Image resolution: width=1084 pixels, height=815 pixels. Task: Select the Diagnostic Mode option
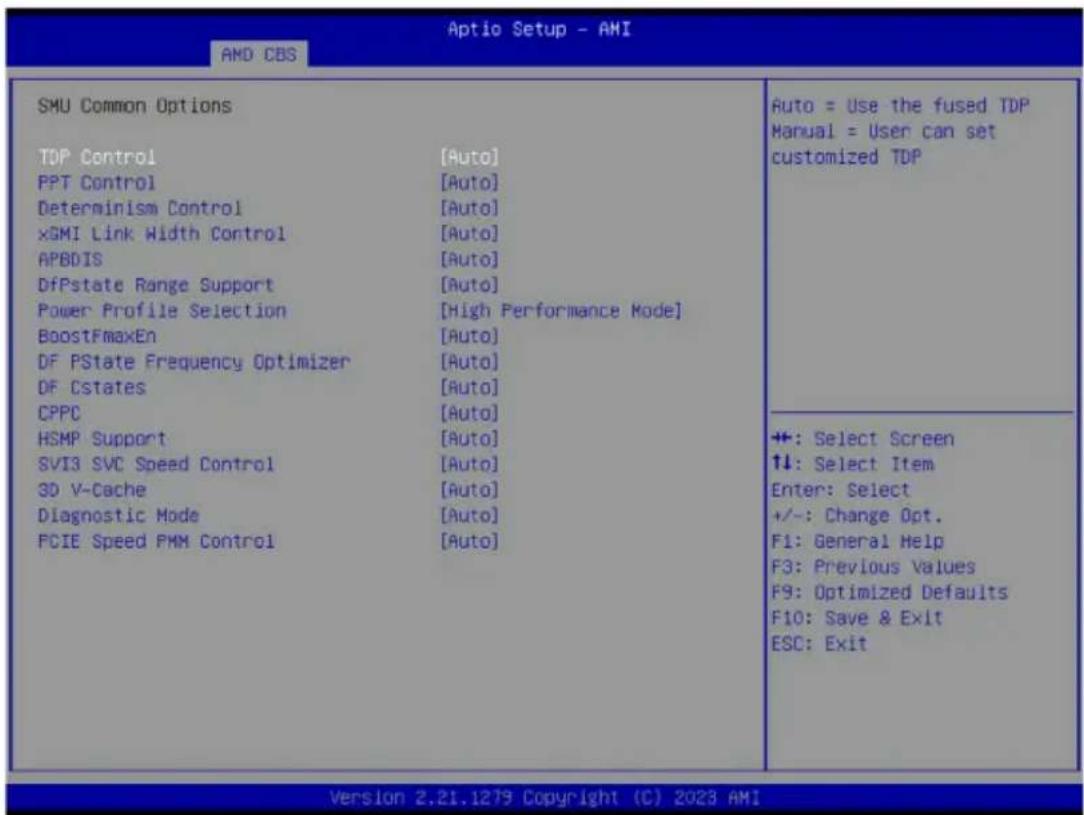tap(118, 515)
